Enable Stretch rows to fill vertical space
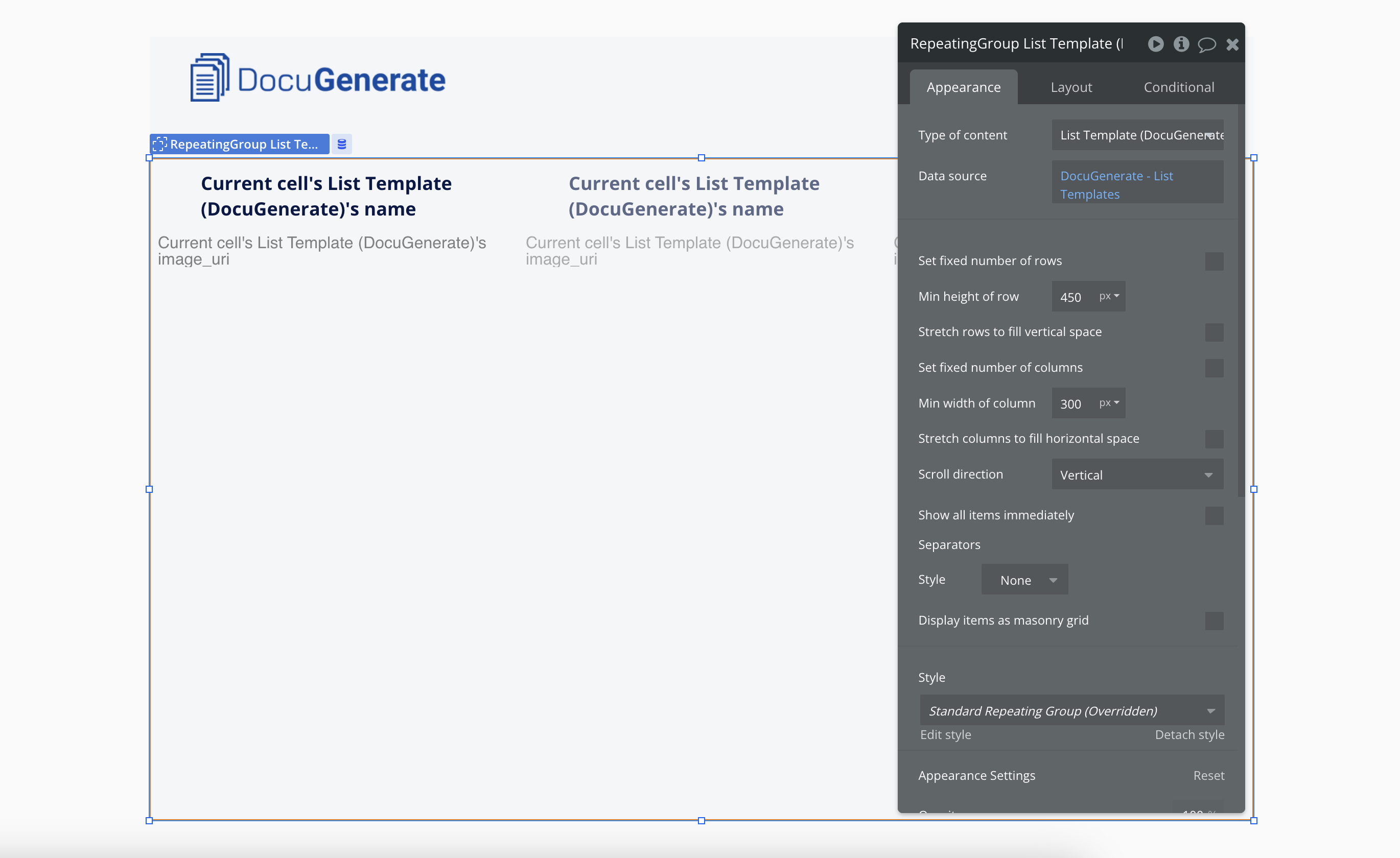1400x858 pixels. pos(1214,332)
